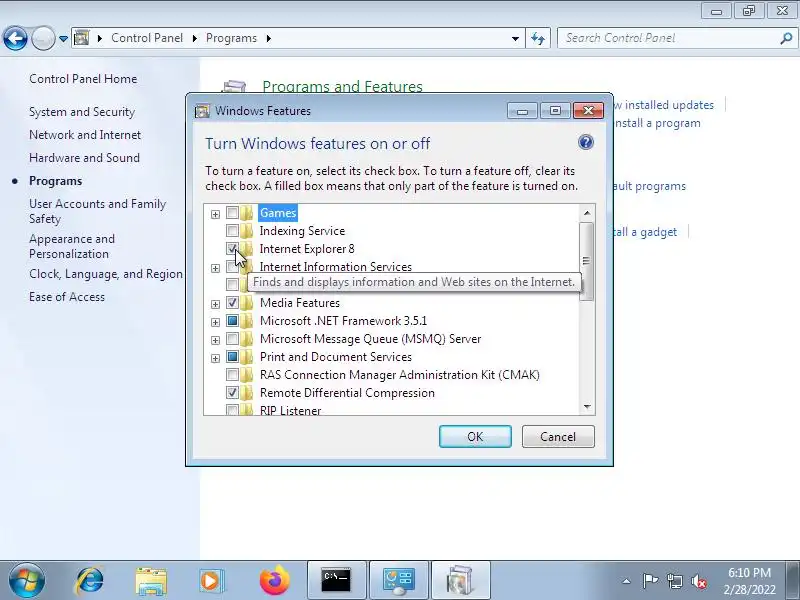The height and width of the screenshot is (600, 800).
Task: Launch Firefox from the taskbar
Action: [x=274, y=580]
